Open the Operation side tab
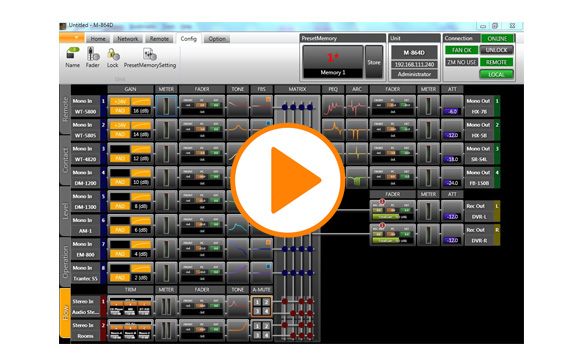Screen dimensions: 576x360 point(65,262)
